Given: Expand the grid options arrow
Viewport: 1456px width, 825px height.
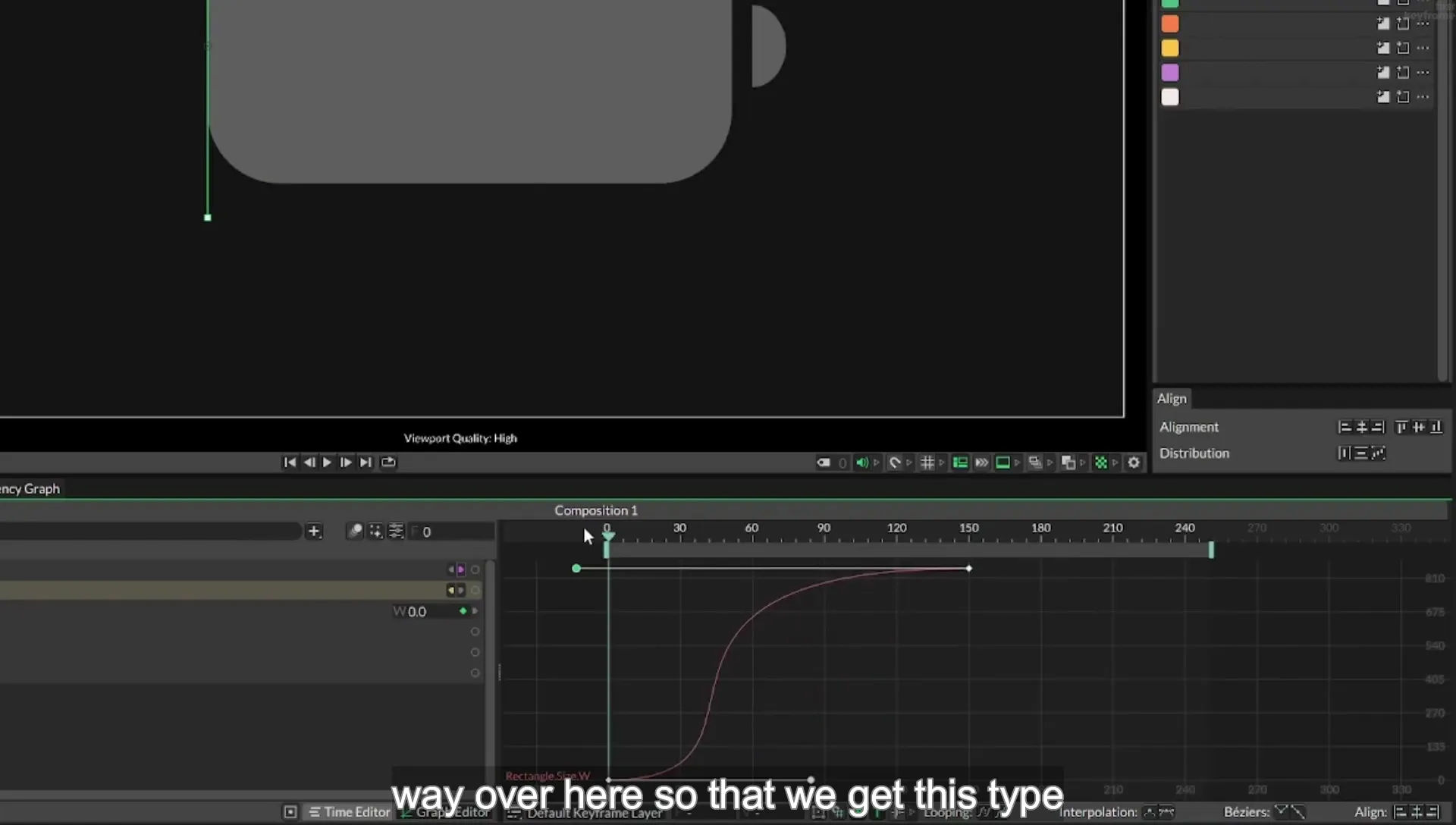Looking at the screenshot, I should point(942,463).
